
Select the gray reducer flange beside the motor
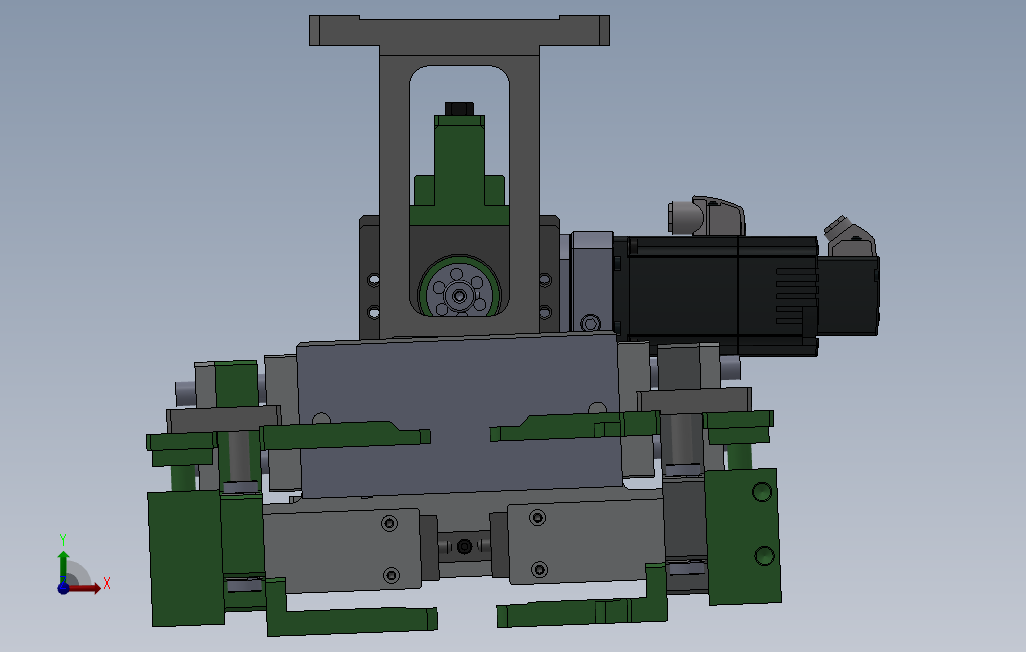592,281
